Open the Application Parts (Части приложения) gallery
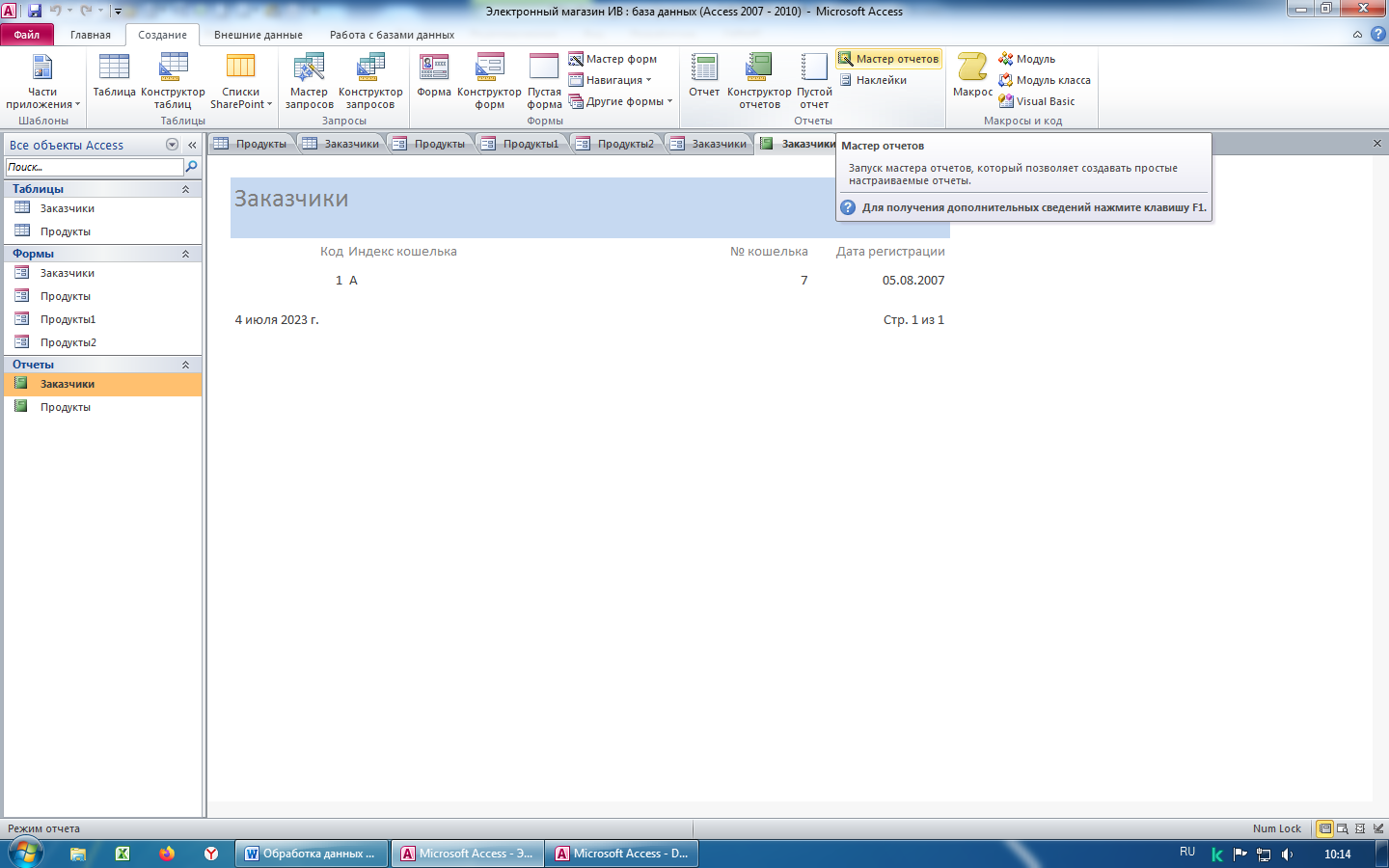Viewport: 1389px width, 868px height. coord(42,81)
